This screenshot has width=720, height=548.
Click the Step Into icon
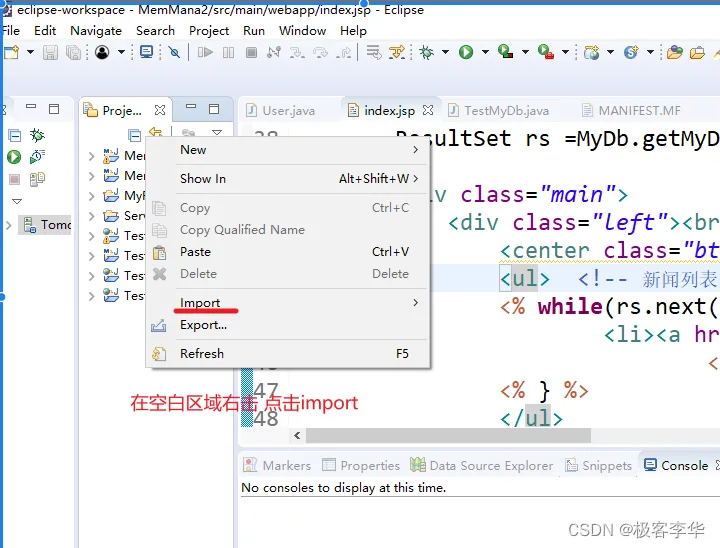point(297,52)
